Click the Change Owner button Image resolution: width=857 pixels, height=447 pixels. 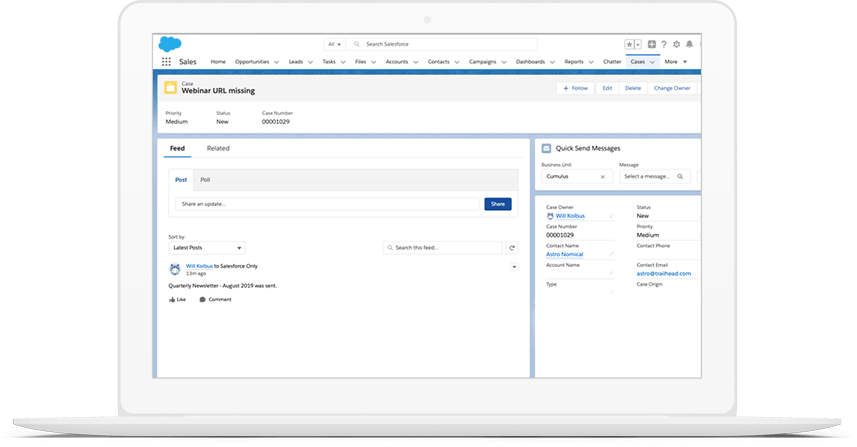671,88
